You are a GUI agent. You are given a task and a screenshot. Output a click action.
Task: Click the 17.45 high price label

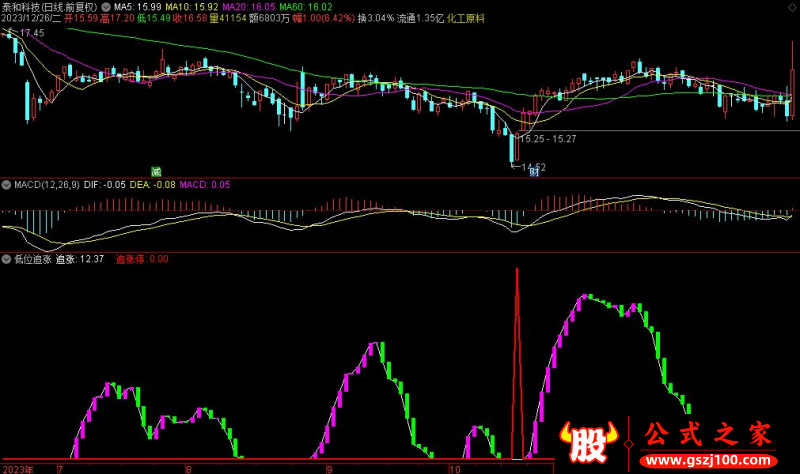point(32,33)
